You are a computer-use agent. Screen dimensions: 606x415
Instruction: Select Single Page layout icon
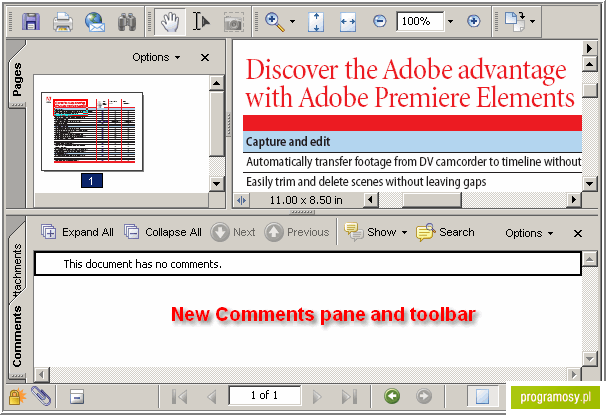click(482, 396)
